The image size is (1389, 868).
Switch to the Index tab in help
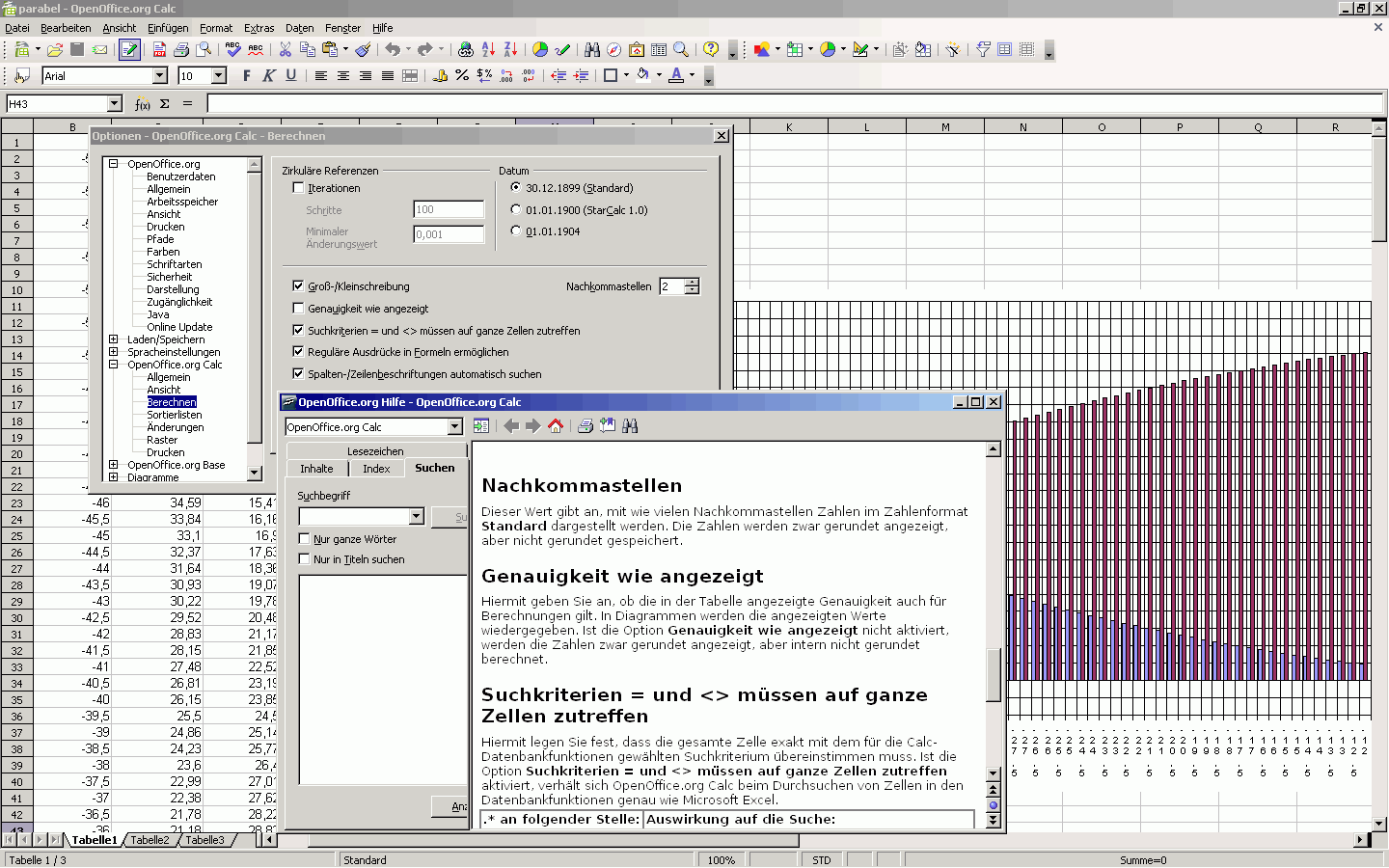pyautogui.click(x=376, y=469)
